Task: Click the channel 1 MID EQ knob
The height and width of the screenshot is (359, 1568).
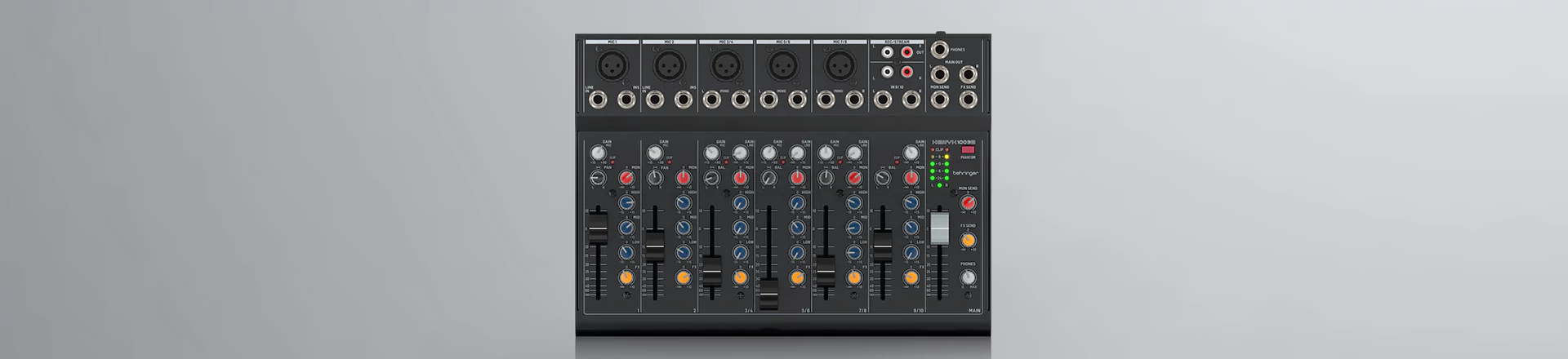Action: coord(626,228)
